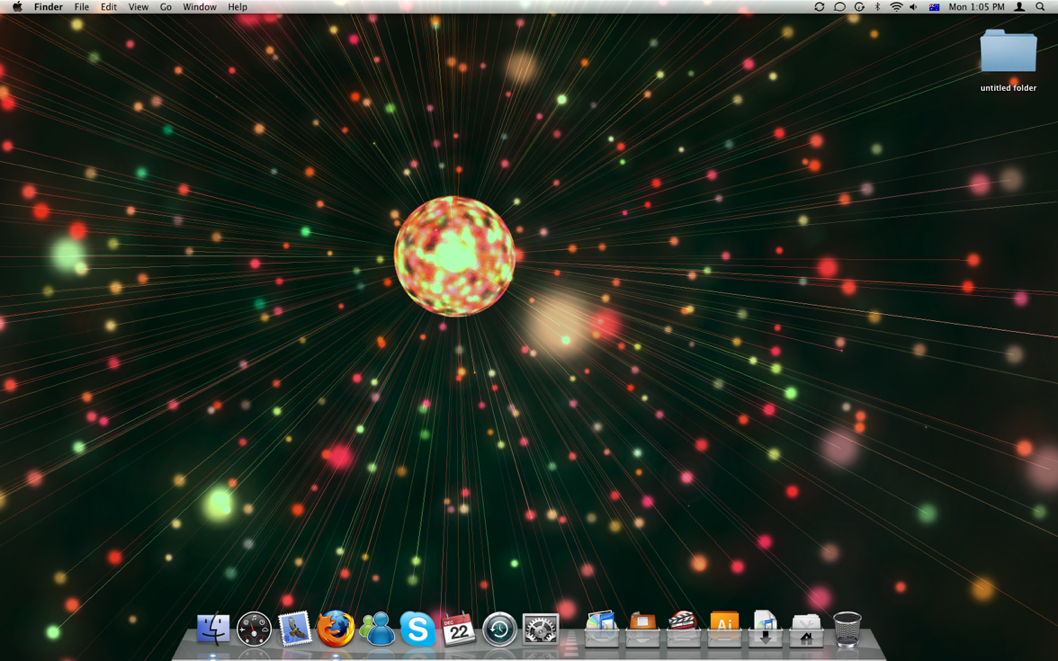Open Dashboard from the Dock
The height and width of the screenshot is (661, 1058).
click(x=254, y=629)
